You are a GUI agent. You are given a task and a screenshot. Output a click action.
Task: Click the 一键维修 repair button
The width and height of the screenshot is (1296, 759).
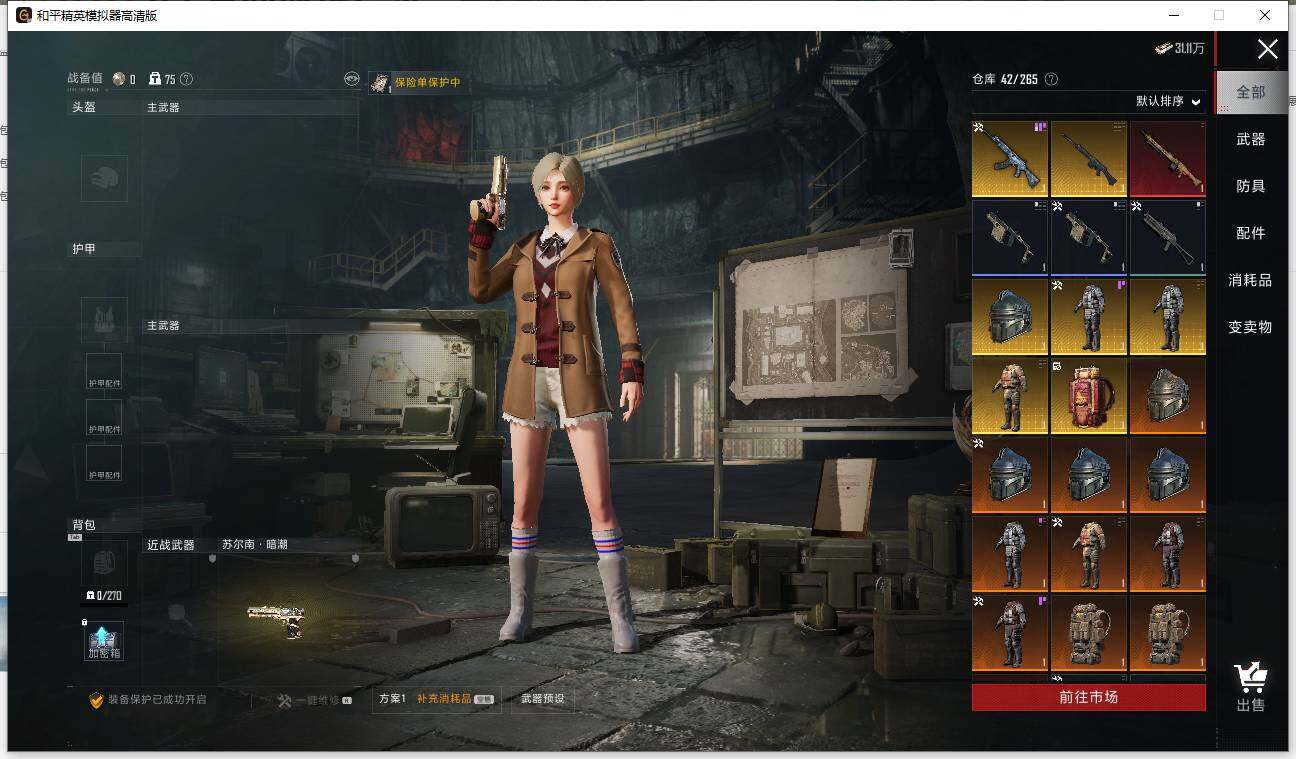[x=314, y=700]
